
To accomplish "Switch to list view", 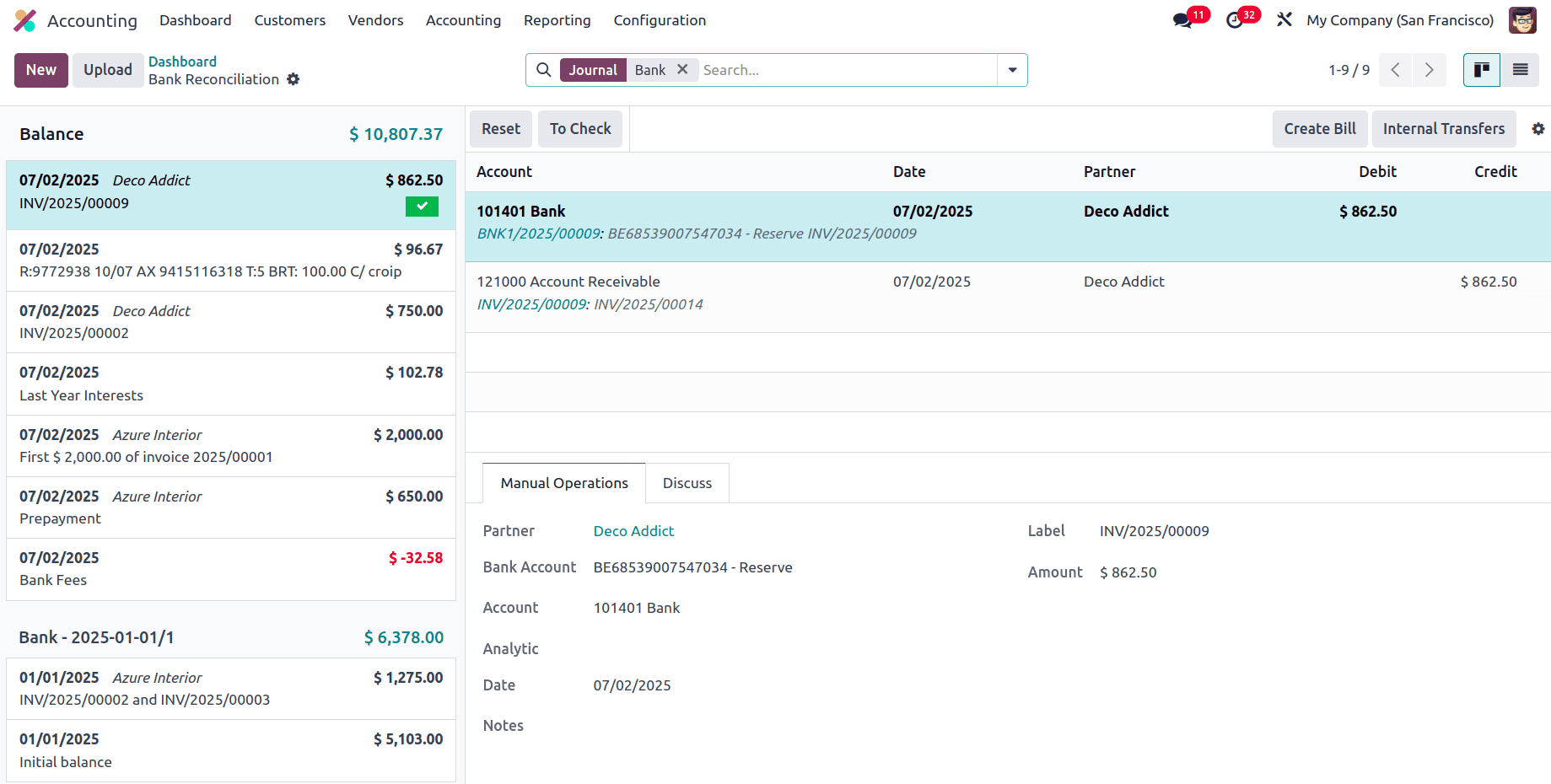I will click(1521, 70).
